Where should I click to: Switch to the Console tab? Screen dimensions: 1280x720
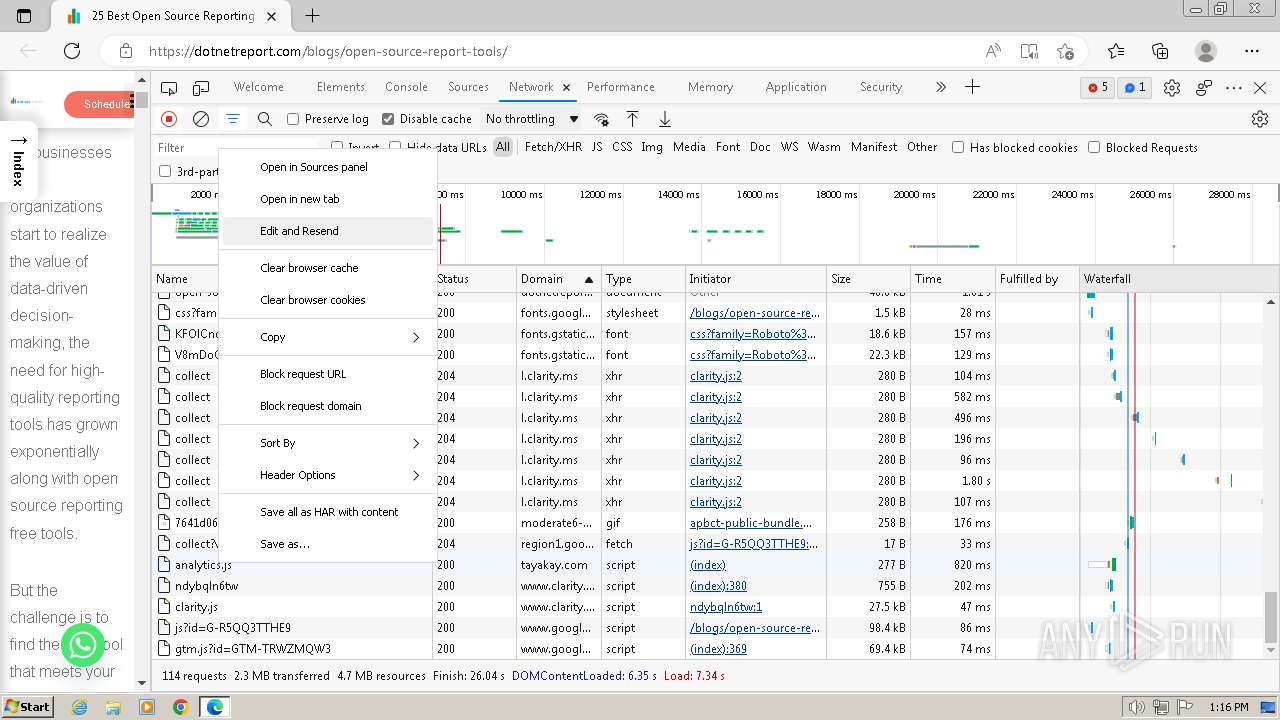click(406, 87)
